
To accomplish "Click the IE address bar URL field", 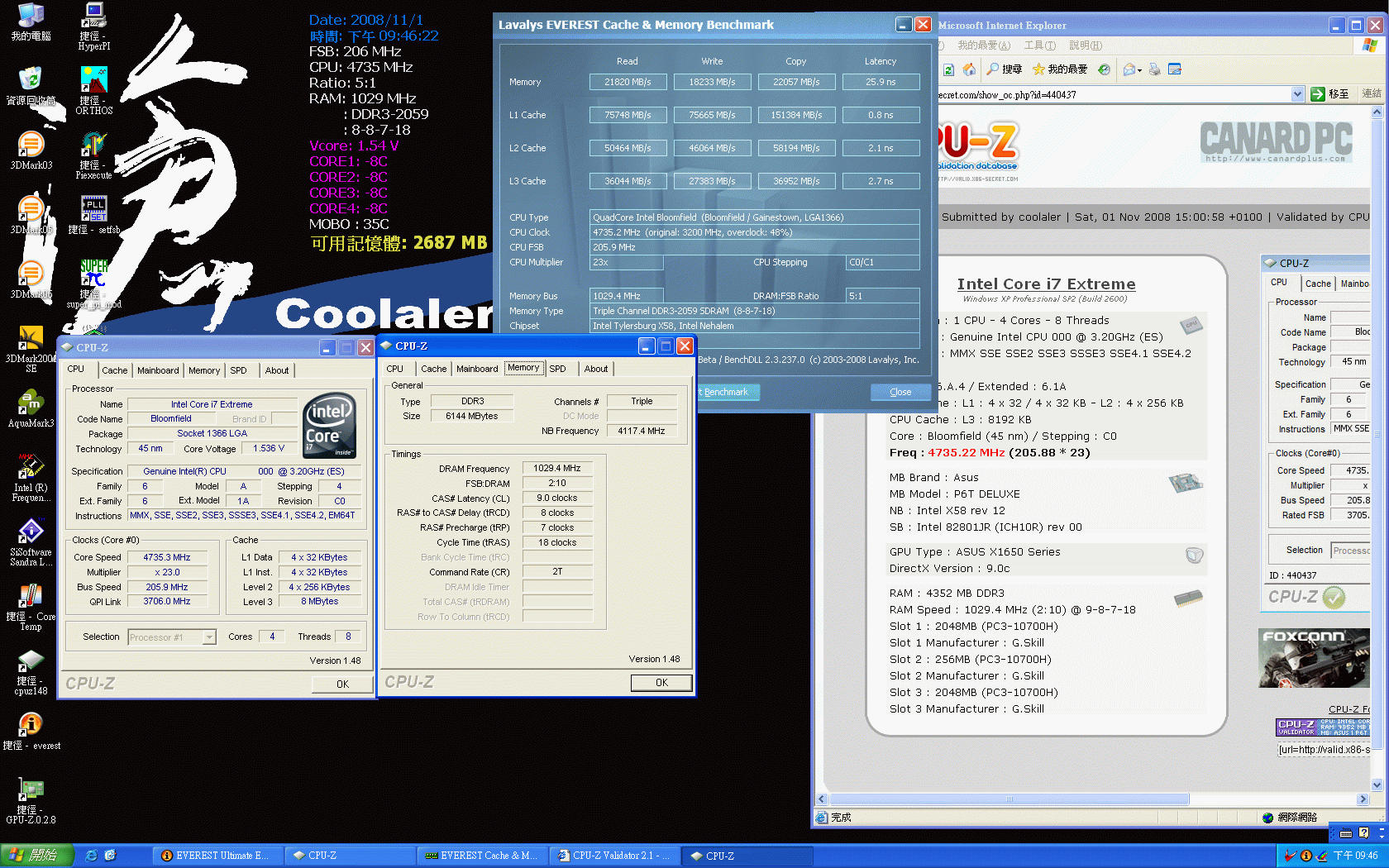I will pyautogui.click(x=1114, y=94).
